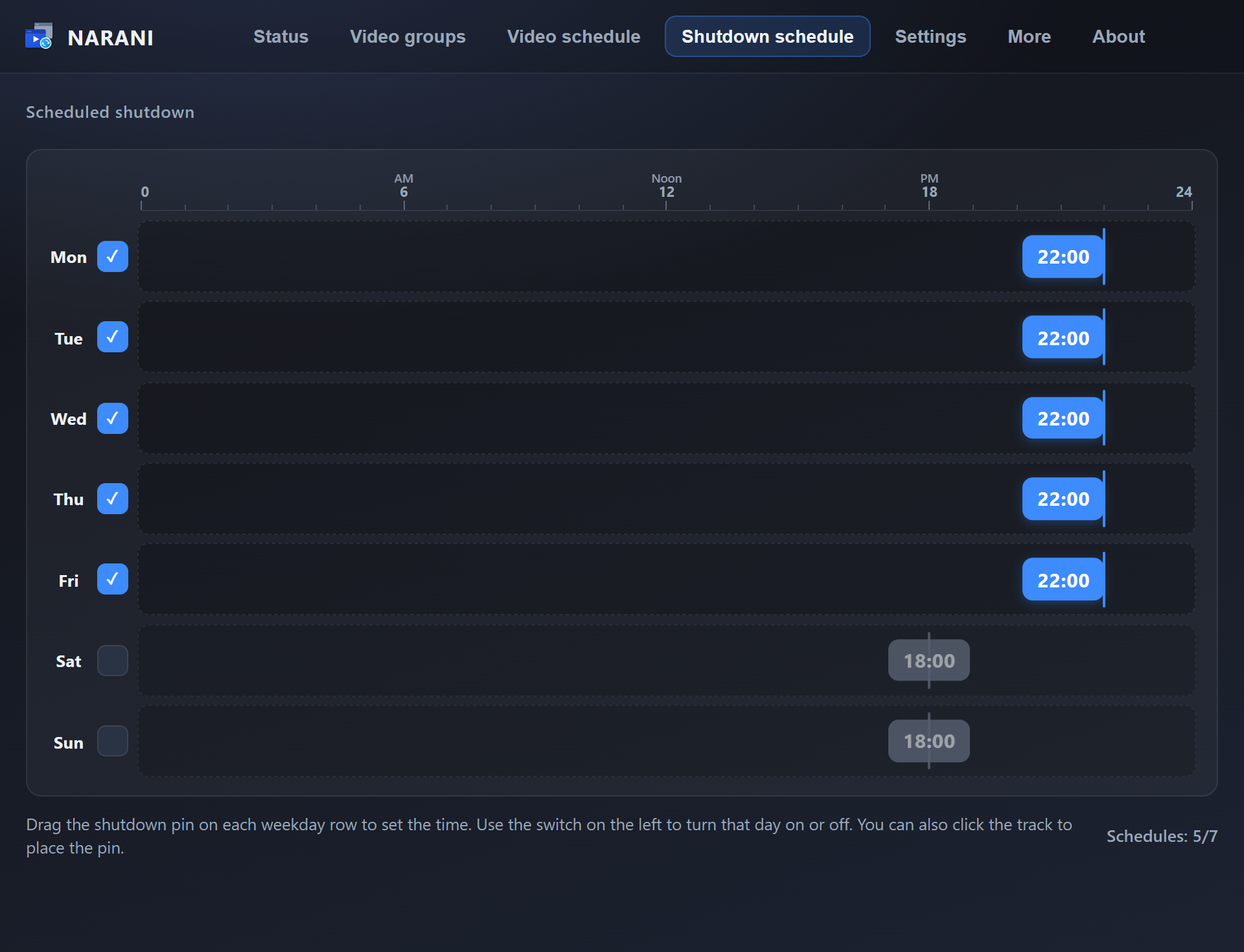Uncheck the Fri shutdown checkbox

point(113,579)
